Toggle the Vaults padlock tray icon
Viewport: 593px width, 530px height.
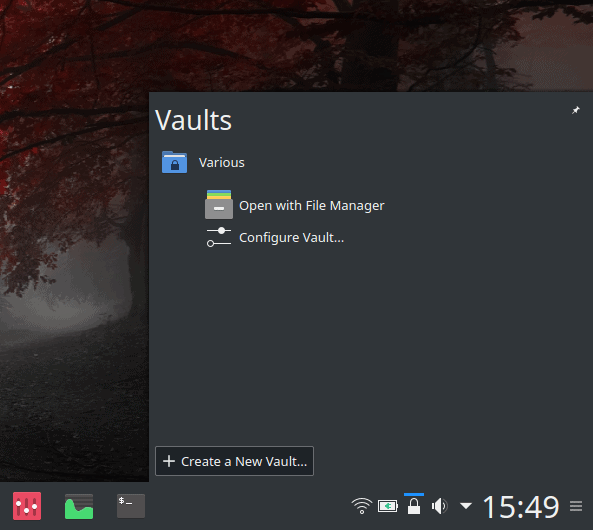coord(414,506)
